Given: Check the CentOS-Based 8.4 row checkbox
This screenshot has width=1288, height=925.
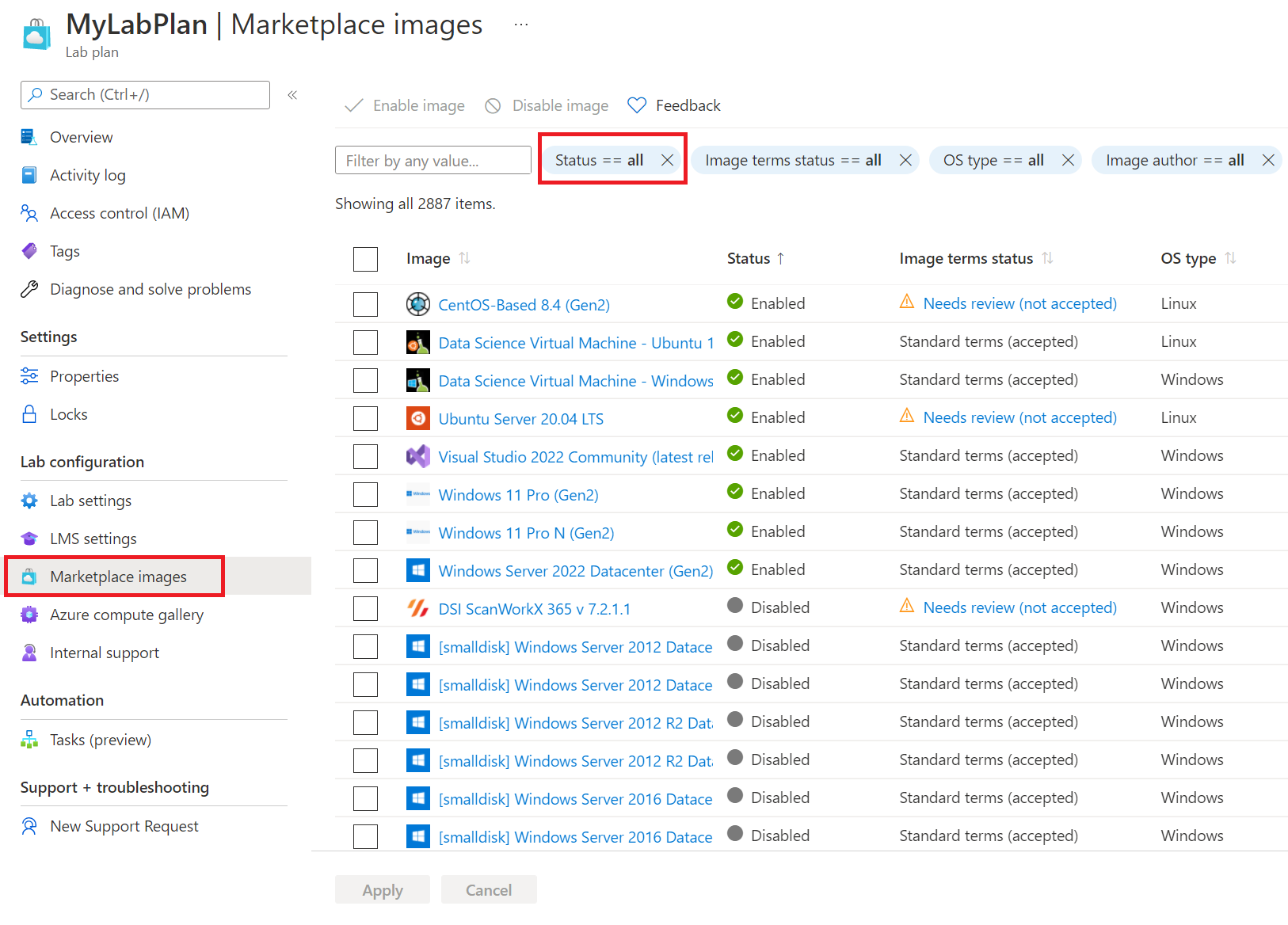Looking at the screenshot, I should click(x=365, y=303).
